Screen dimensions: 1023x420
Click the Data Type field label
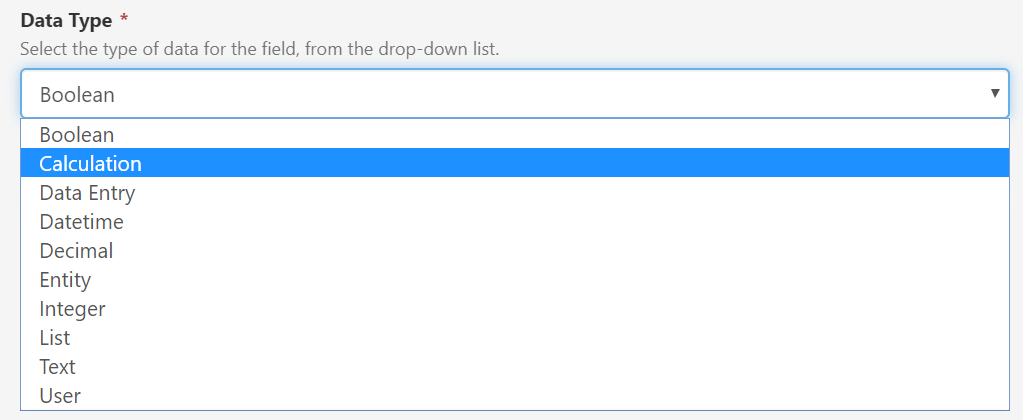65,21
